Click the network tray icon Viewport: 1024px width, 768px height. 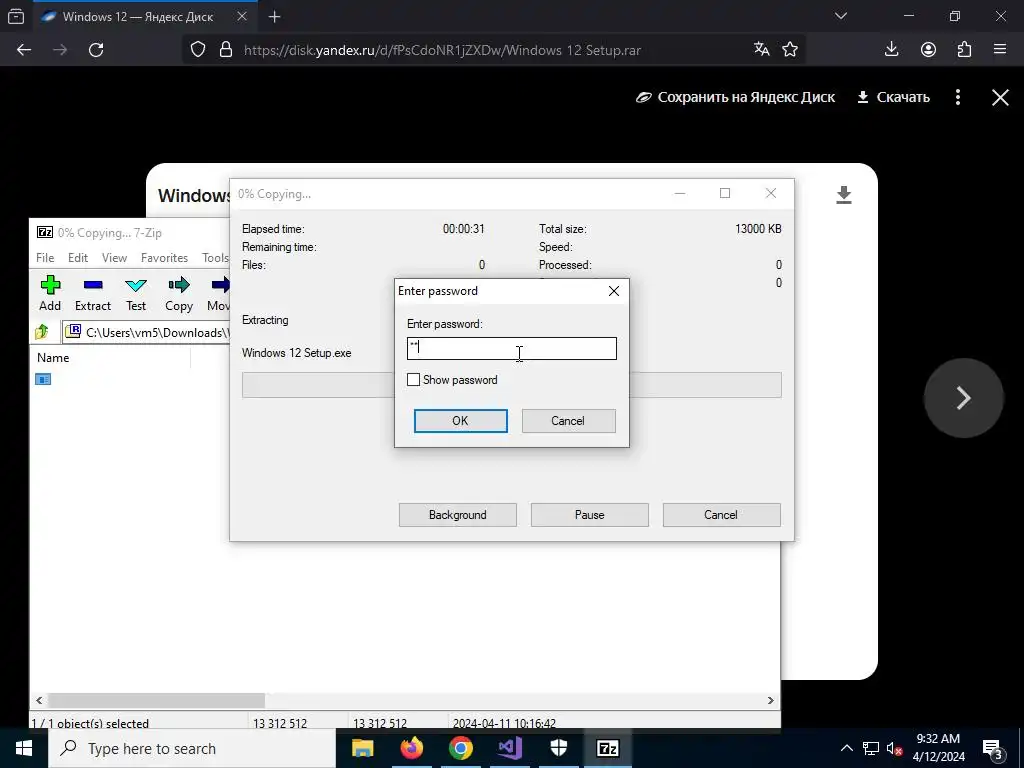[871, 748]
